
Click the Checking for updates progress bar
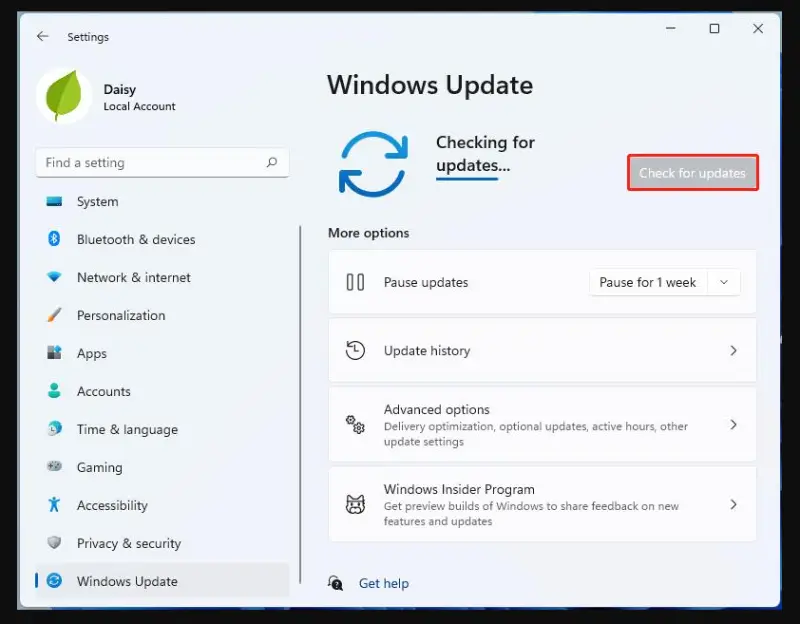coord(467,179)
